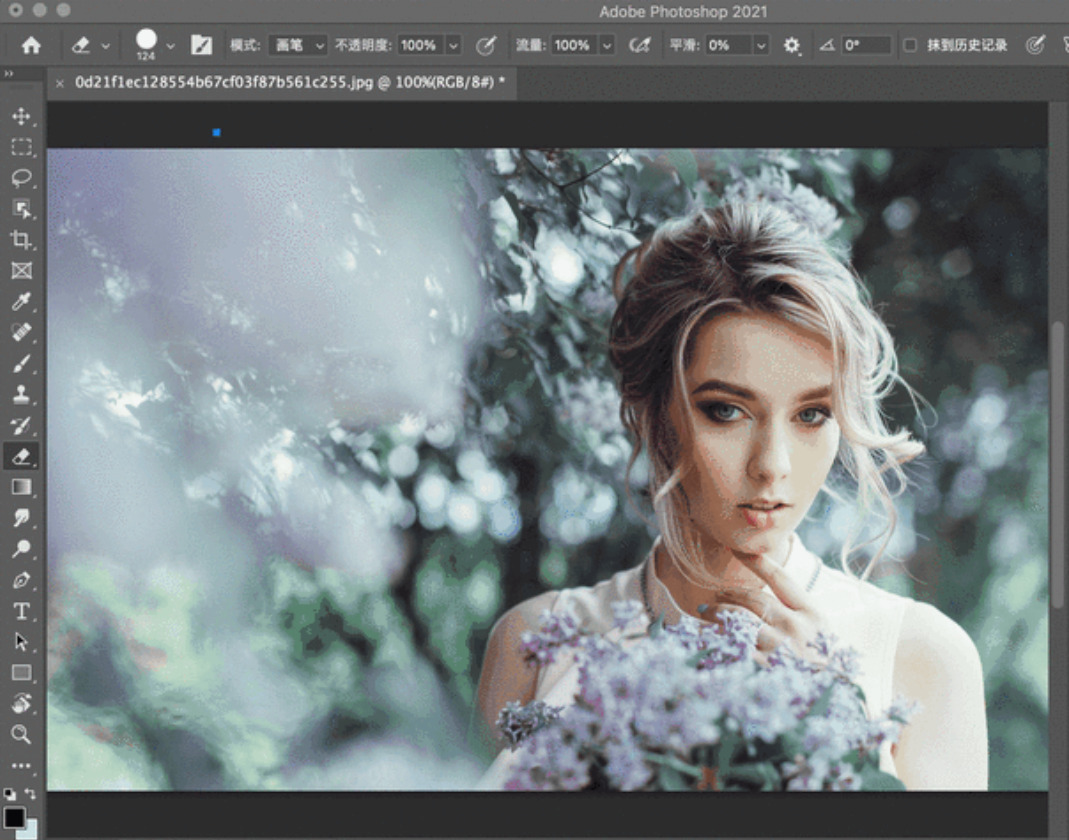The height and width of the screenshot is (840, 1069).
Task: Toggle the brush settings panel
Action: click(201, 45)
